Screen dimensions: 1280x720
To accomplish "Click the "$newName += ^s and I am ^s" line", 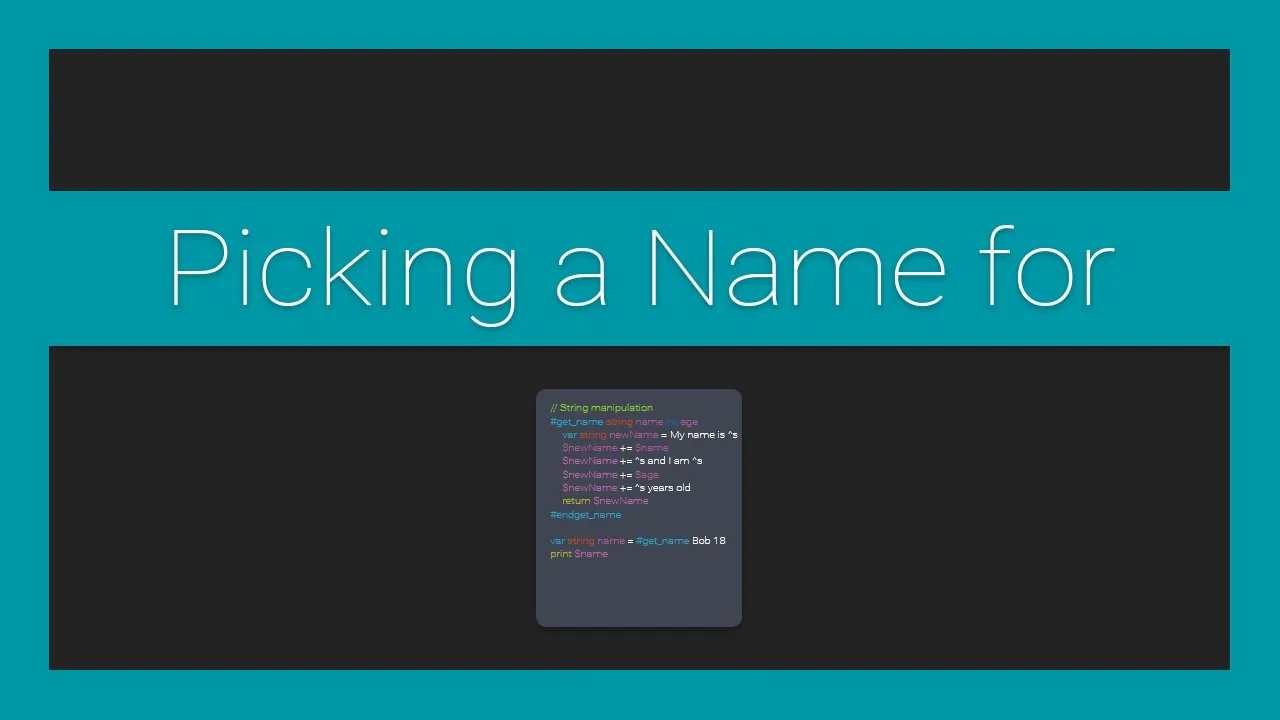I will [x=632, y=461].
